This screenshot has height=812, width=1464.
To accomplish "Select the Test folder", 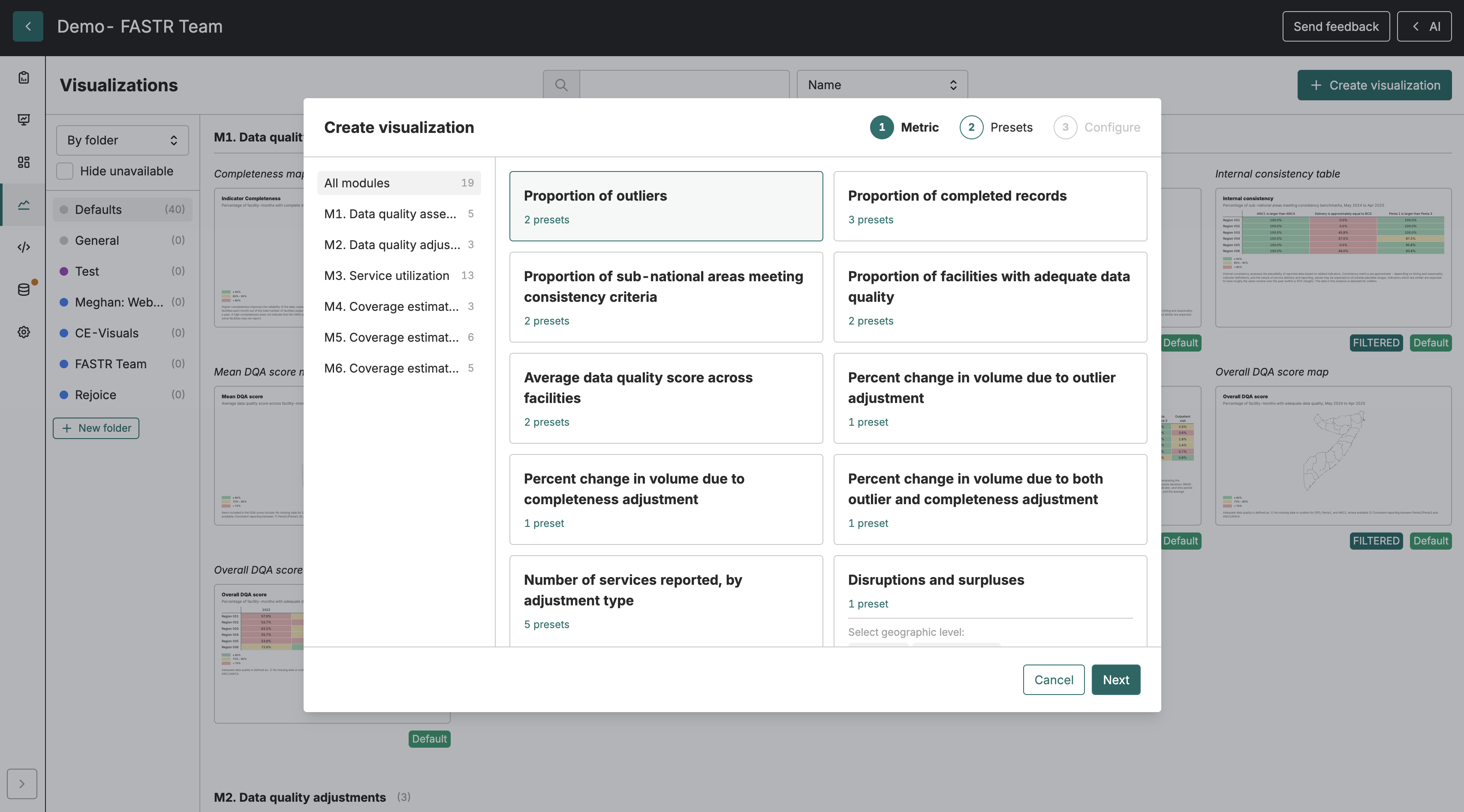I will [x=122, y=271].
